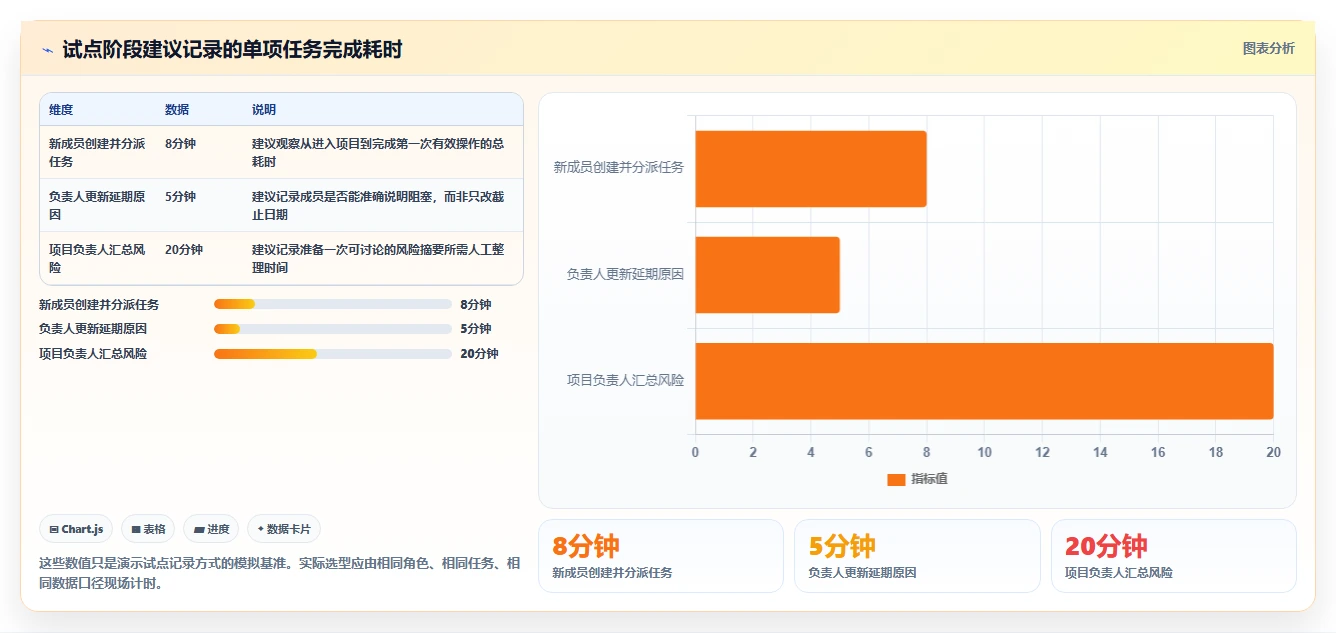Image resolution: width=1336 pixels, height=633 pixels.
Task: Click table cell 新成员创建并分派任务
Action: (97, 152)
